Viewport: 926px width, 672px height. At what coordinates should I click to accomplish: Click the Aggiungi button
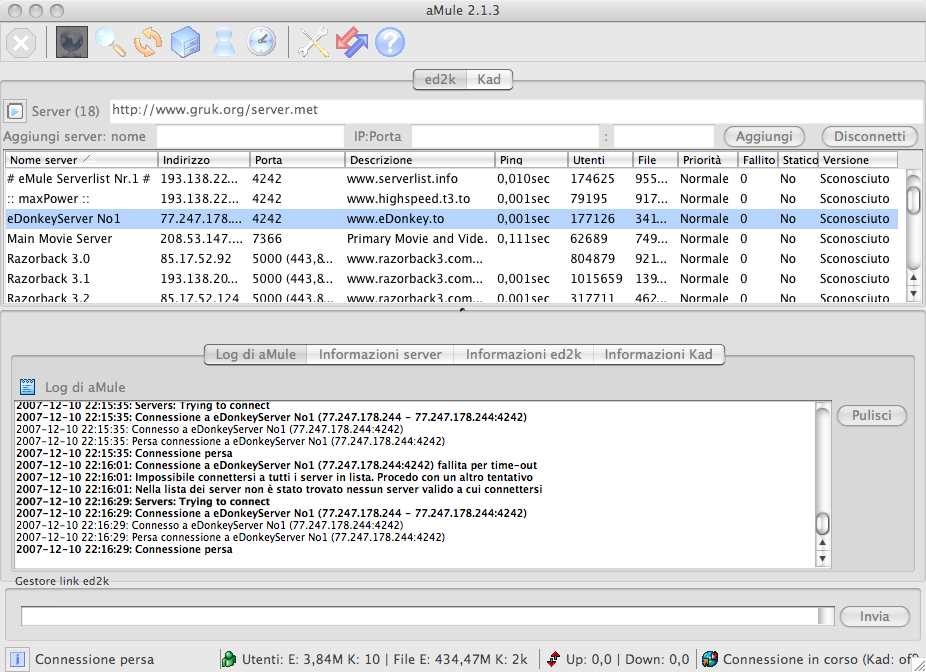point(764,136)
